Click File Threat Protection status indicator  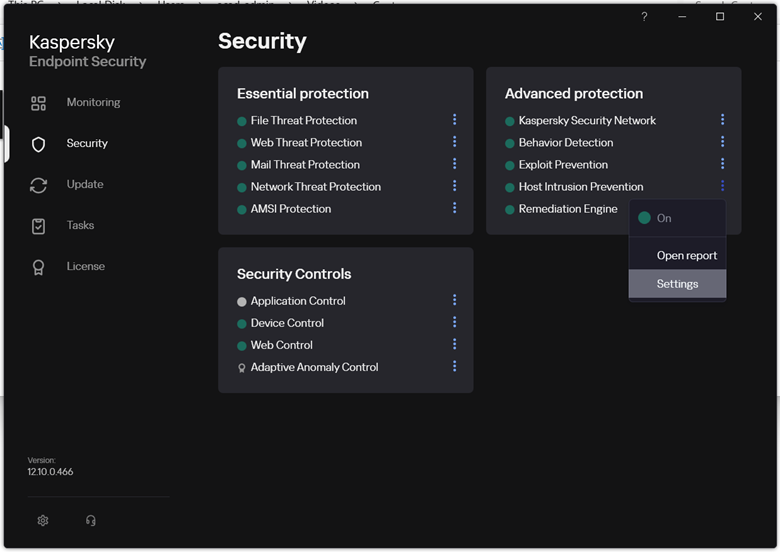click(x=242, y=121)
